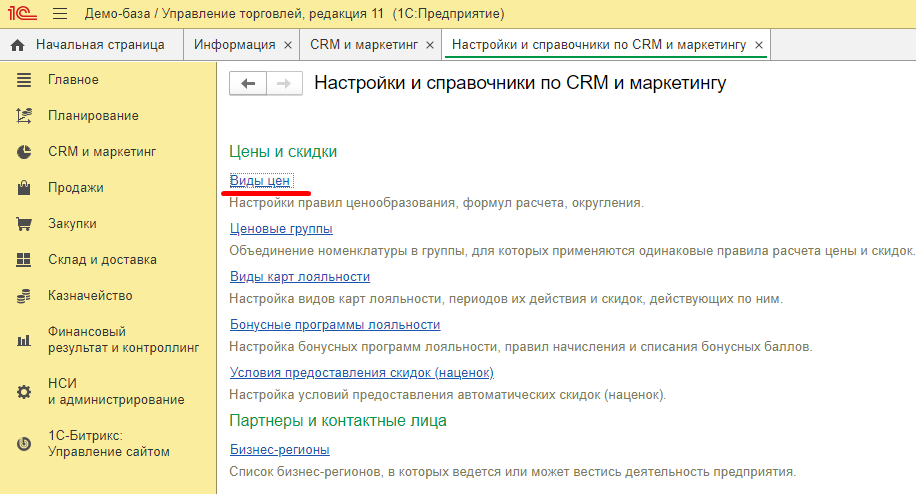Viewport: 916px width, 494px height.
Task: Click the Склад и доставка grid icon
Action: [24, 260]
